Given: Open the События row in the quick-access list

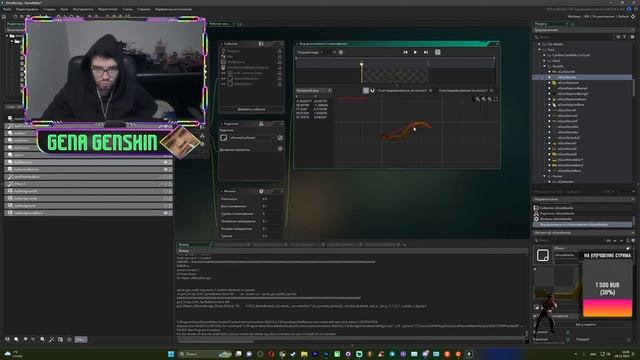Looking at the screenshot, I should 582,208.
